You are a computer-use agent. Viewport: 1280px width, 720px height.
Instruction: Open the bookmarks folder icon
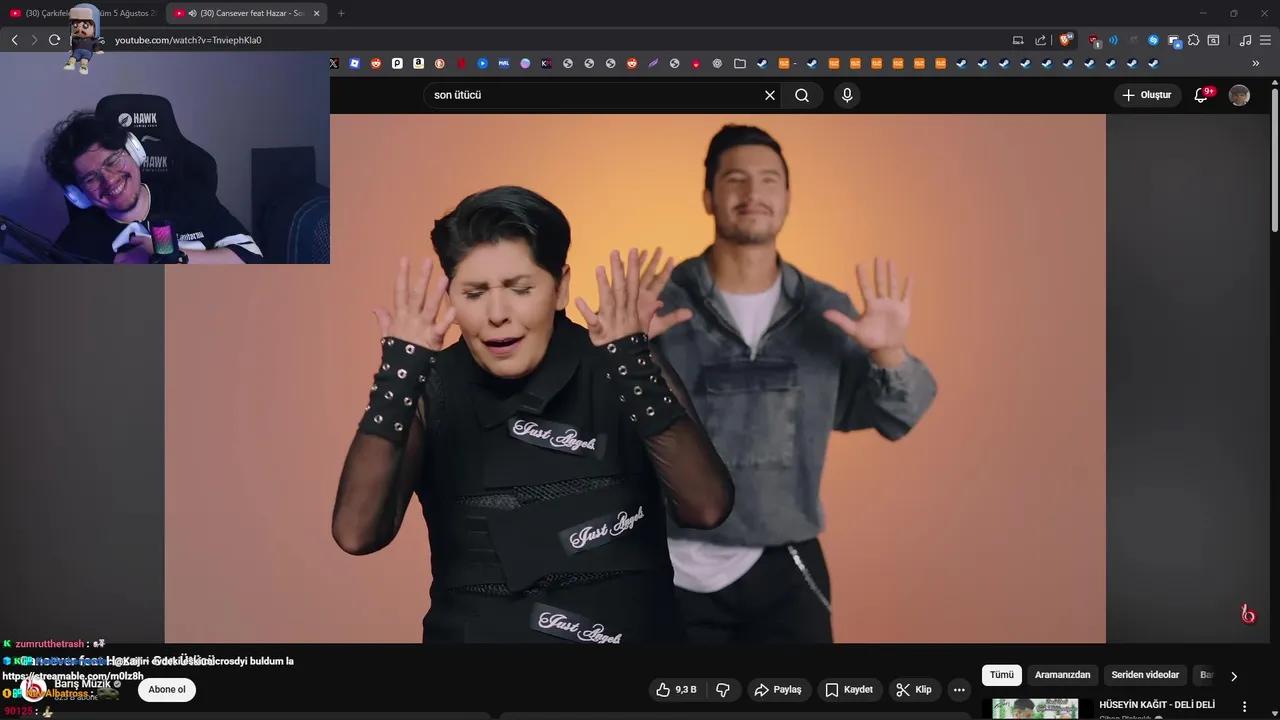pos(740,63)
